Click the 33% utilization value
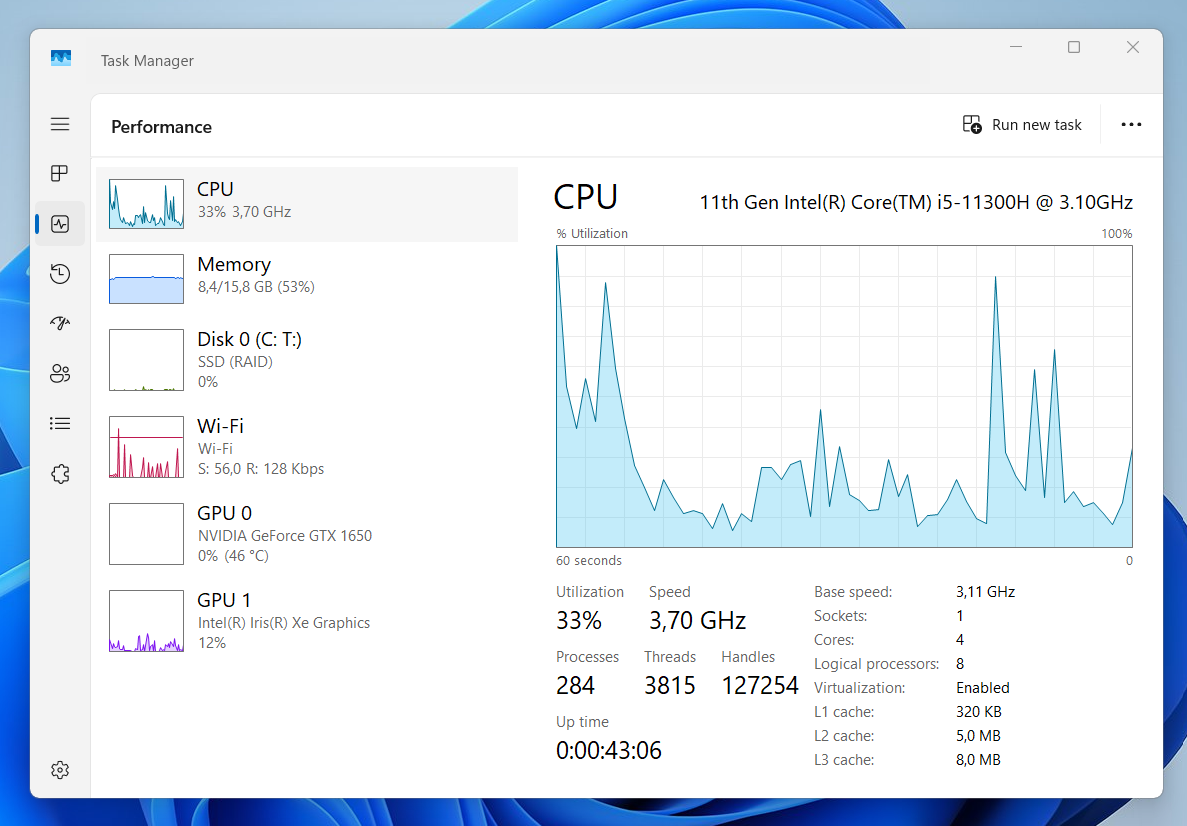This screenshot has width=1187, height=826. [x=578, y=621]
